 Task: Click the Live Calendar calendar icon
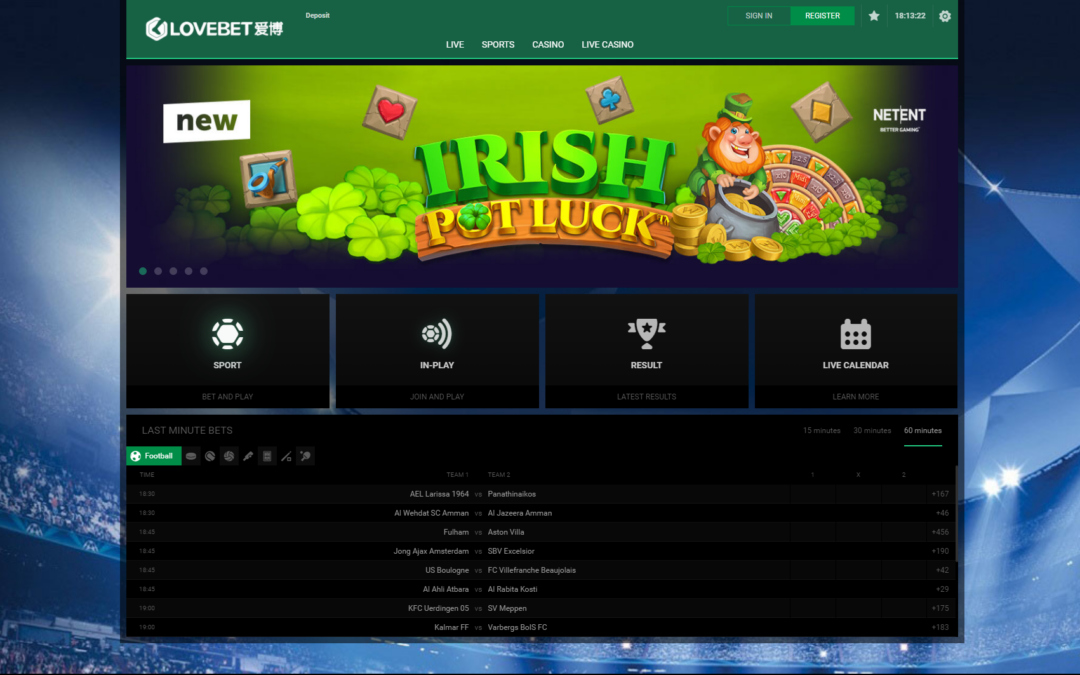855,334
